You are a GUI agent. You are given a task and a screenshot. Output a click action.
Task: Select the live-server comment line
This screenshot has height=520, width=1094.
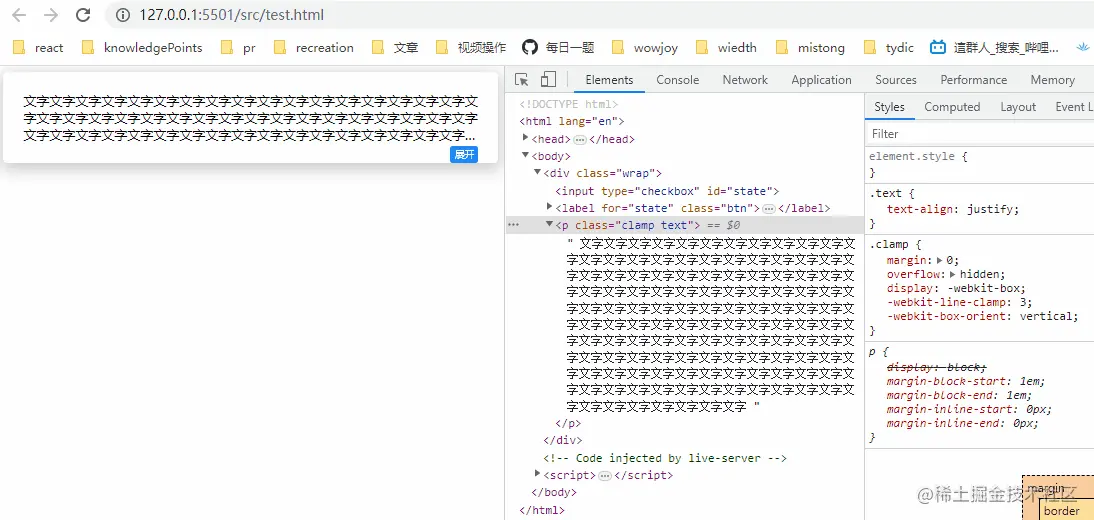pyautogui.click(x=665, y=458)
